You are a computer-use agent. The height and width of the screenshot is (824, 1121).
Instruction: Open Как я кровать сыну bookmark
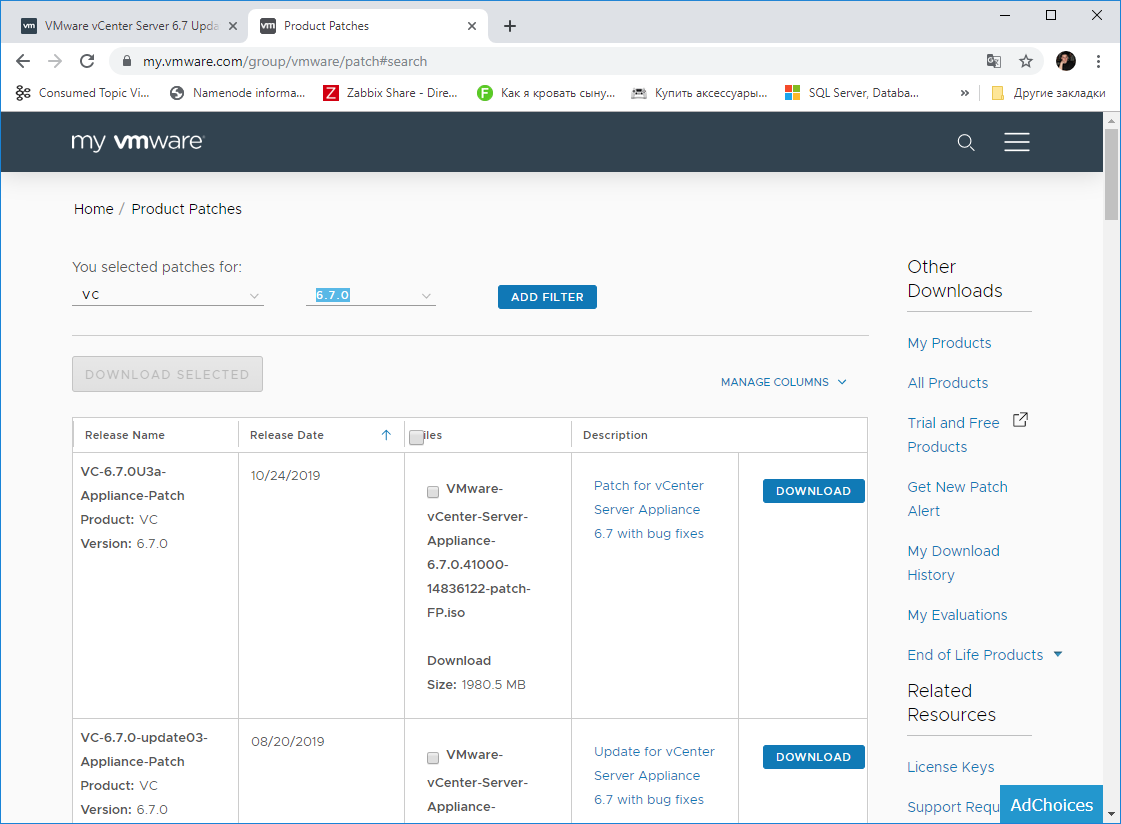pyautogui.click(x=546, y=93)
